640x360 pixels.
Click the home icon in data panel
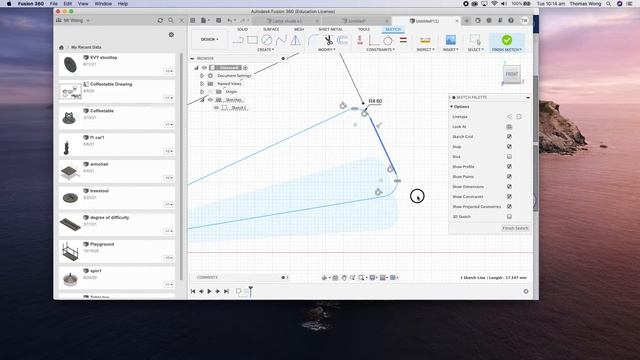point(61,47)
